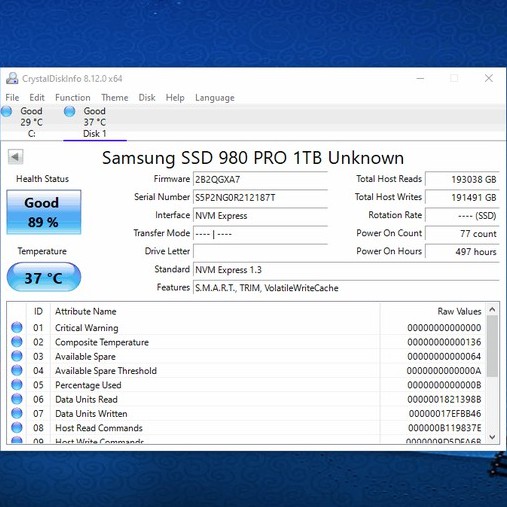The image size is (507, 507).
Task: Click status dot for Data Units Written row
Action: (17, 413)
